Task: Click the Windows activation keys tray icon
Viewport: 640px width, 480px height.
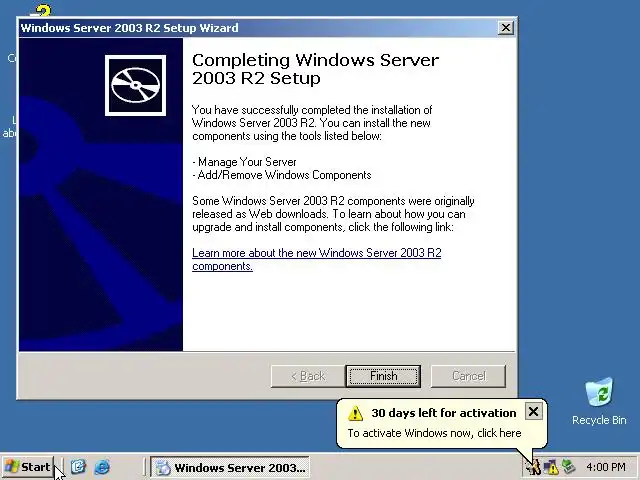Action: click(534, 467)
